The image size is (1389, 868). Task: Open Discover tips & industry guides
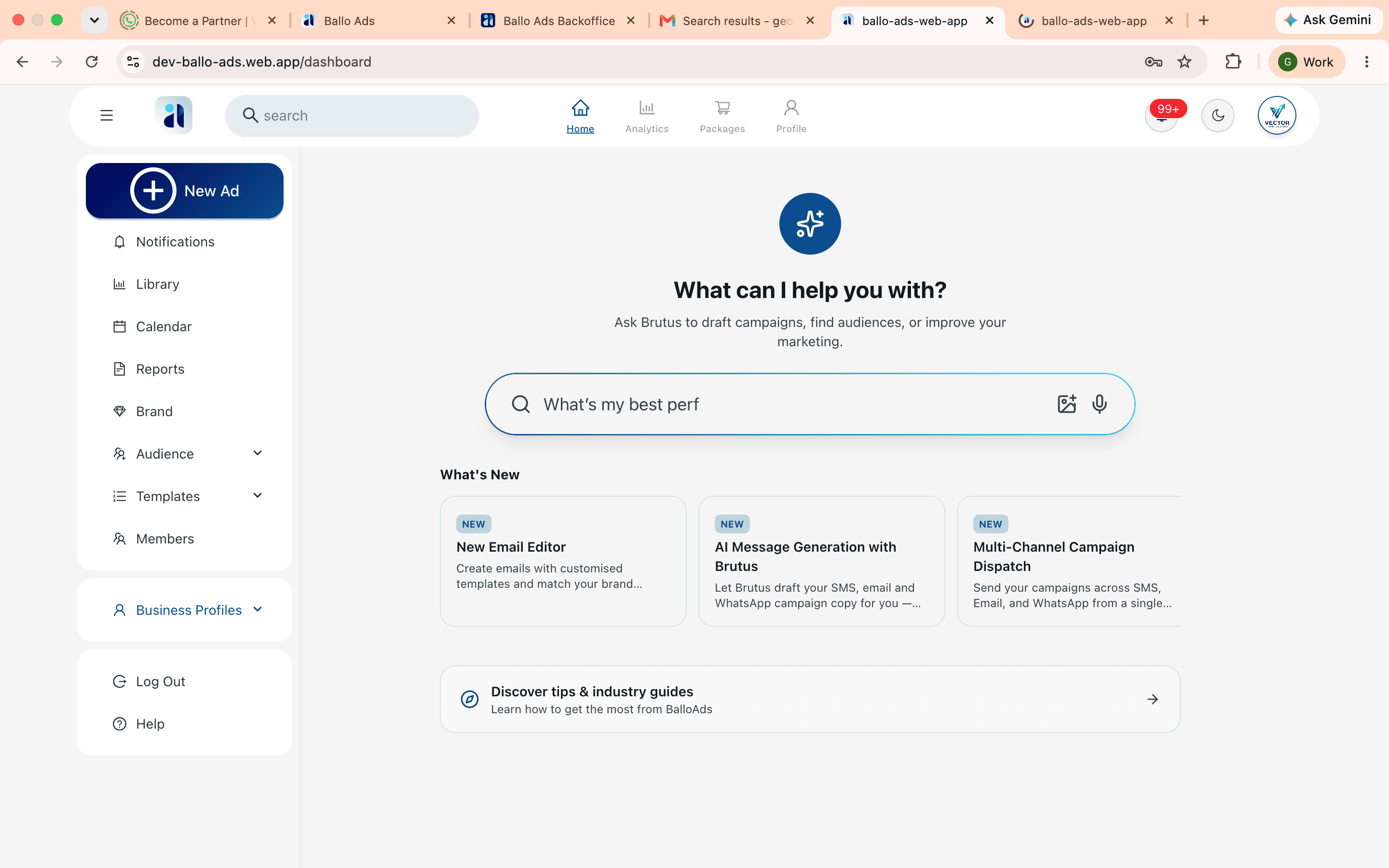[810, 699]
